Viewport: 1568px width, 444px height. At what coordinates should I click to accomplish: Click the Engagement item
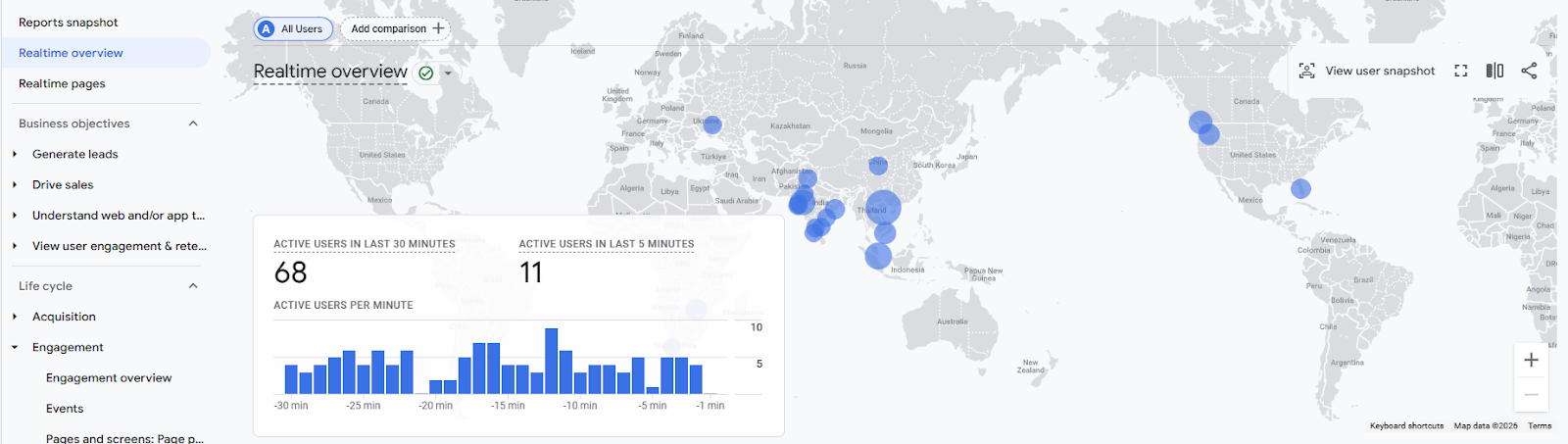68,347
